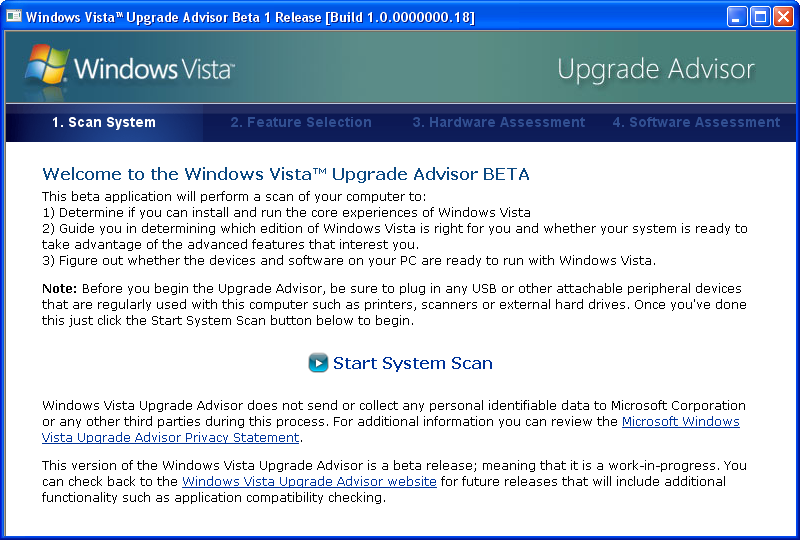Screen dimensions: 800x540
Task: Click the window title bar text
Action: click(250, 17)
